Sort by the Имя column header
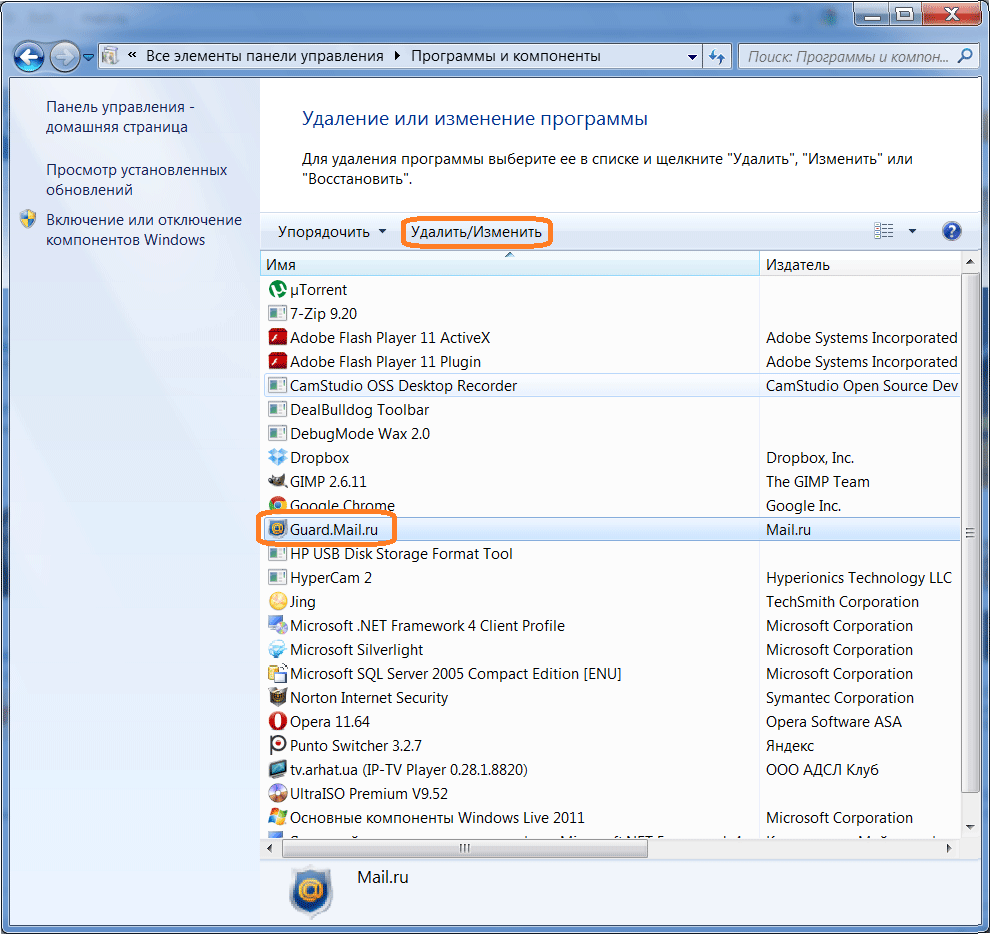The image size is (990, 934). point(510,265)
